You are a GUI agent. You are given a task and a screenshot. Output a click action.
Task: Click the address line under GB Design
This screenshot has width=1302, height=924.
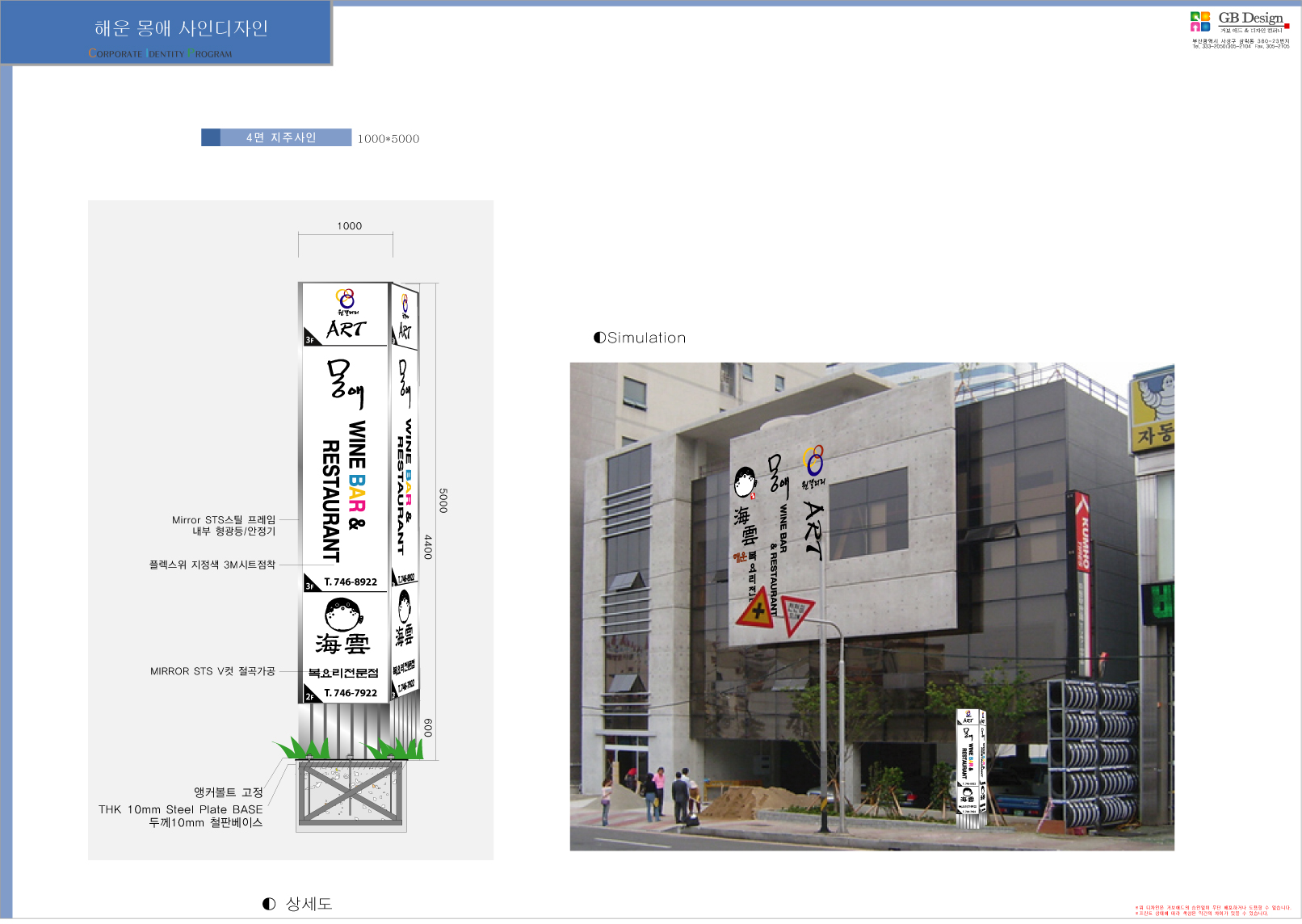pyautogui.click(x=1241, y=41)
